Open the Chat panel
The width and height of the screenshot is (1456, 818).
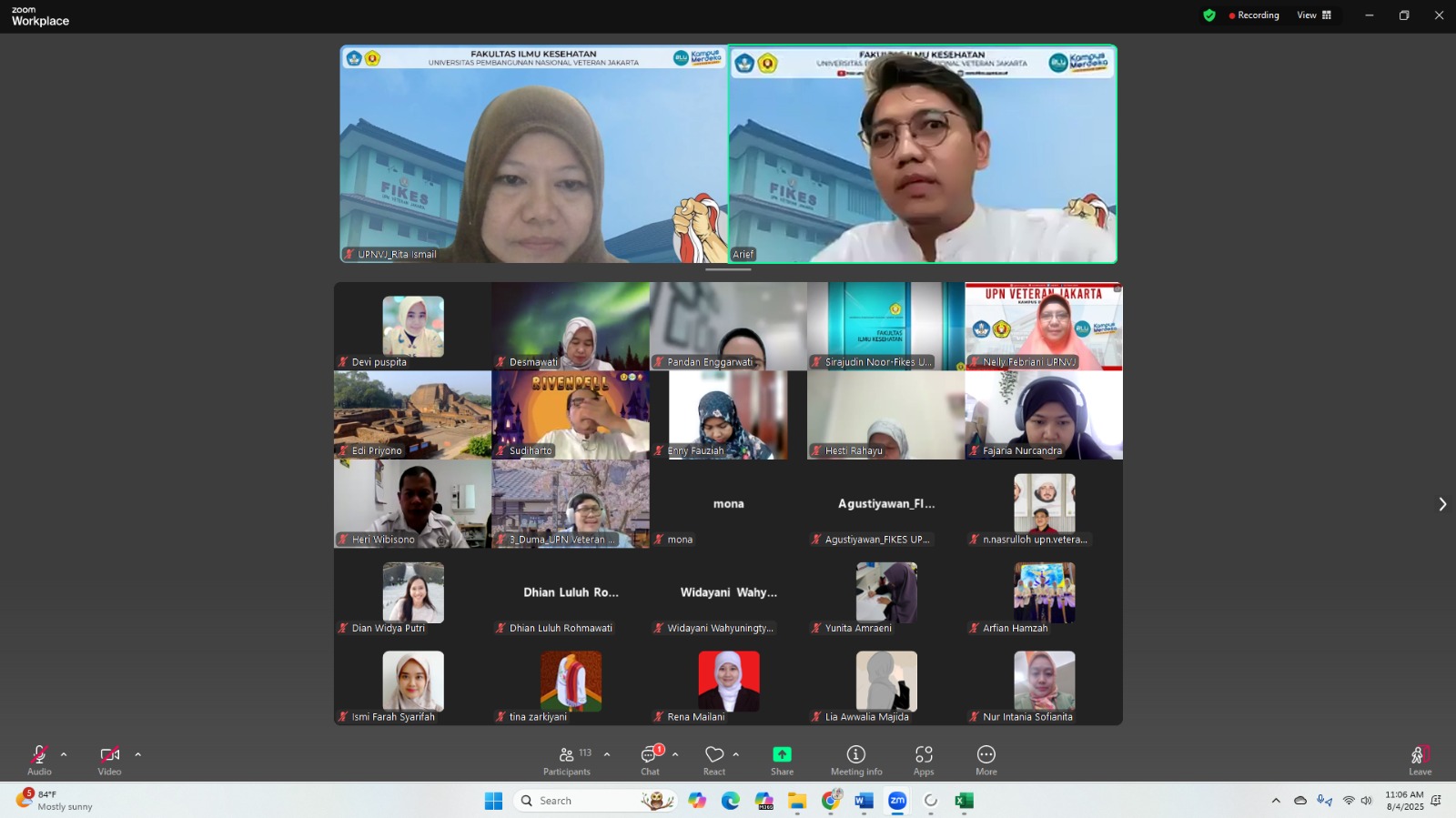(651, 760)
